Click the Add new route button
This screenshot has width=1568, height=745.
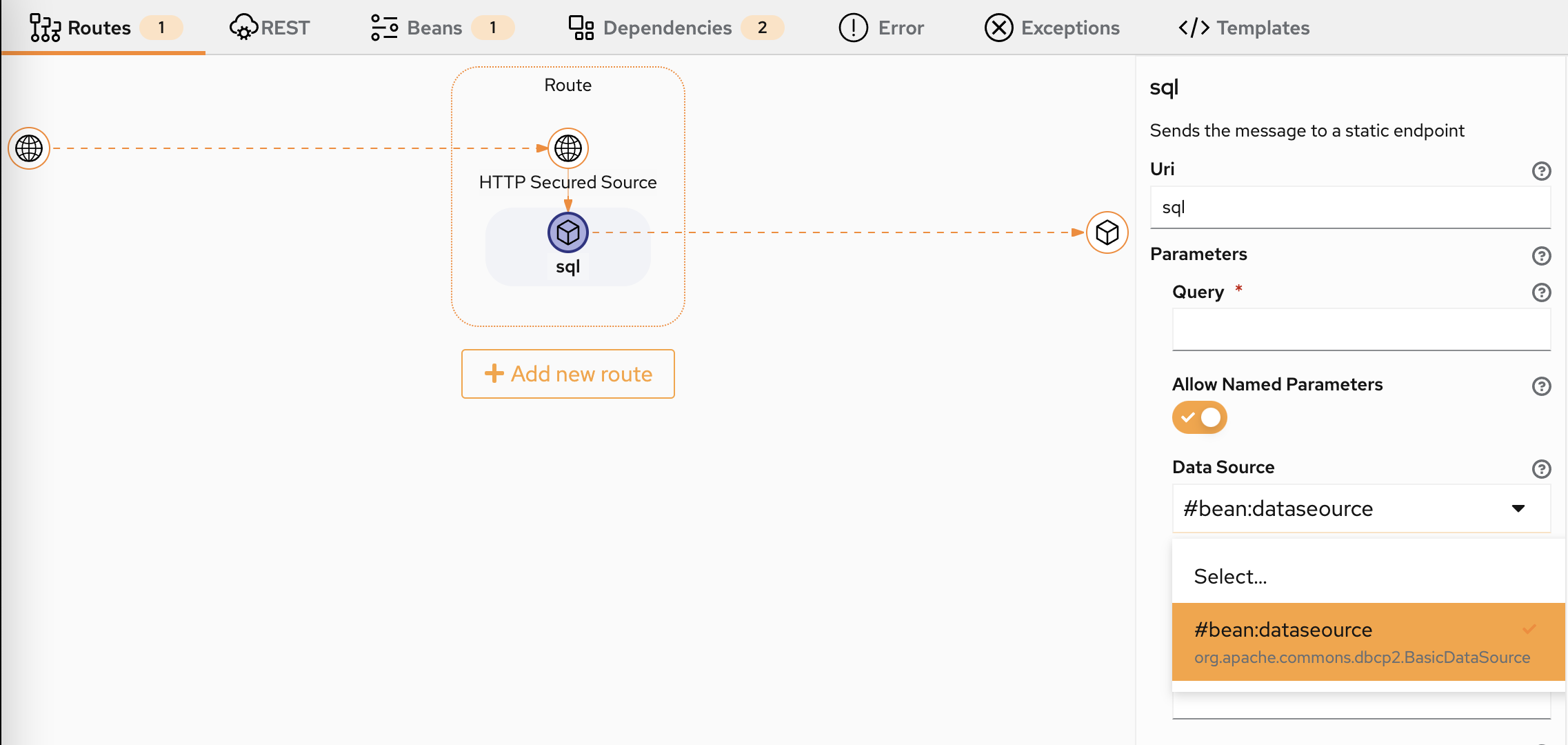click(568, 374)
